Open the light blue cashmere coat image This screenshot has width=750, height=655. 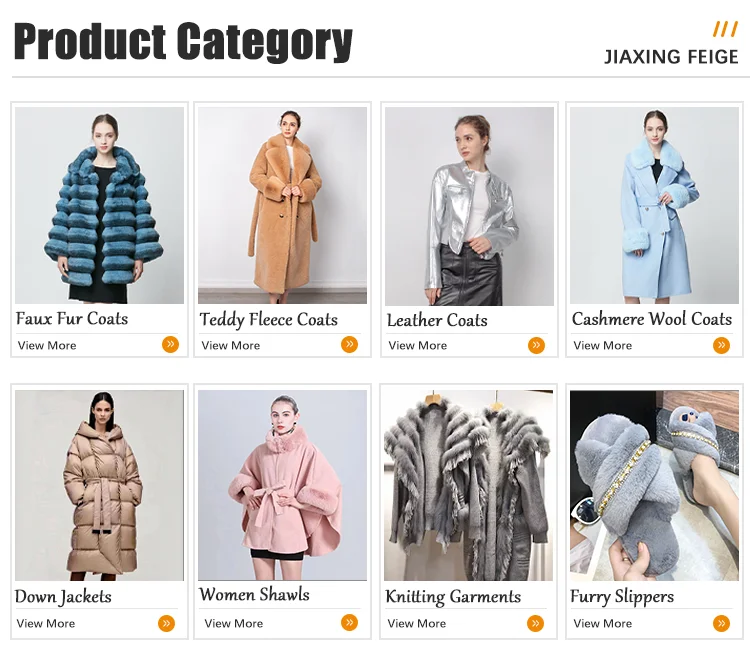tap(654, 205)
